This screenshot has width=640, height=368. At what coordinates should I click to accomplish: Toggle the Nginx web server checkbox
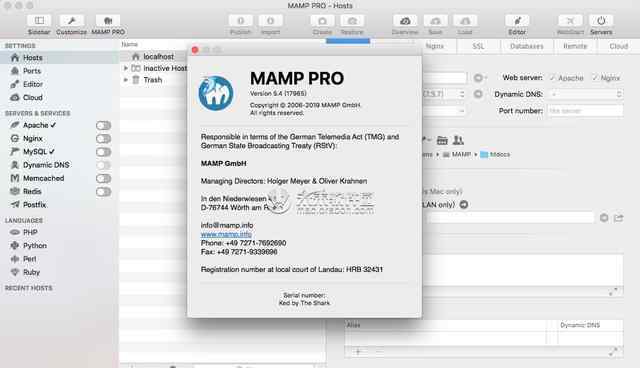click(595, 78)
